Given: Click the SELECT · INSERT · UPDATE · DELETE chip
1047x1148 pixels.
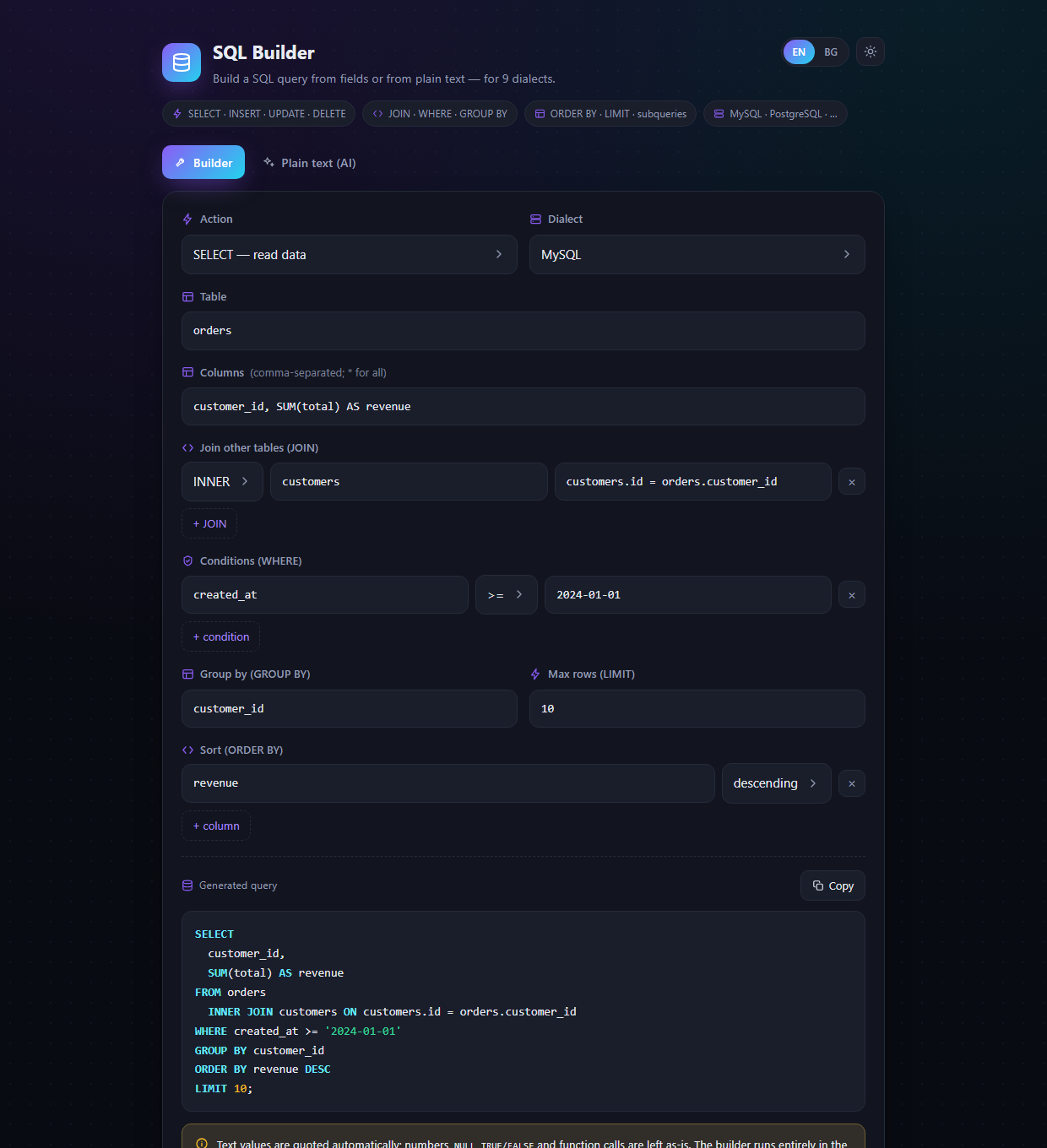Looking at the screenshot, I should (259, 114).
